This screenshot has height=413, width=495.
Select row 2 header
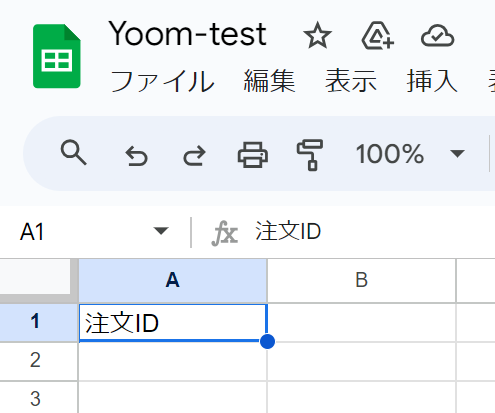(35, 361)
